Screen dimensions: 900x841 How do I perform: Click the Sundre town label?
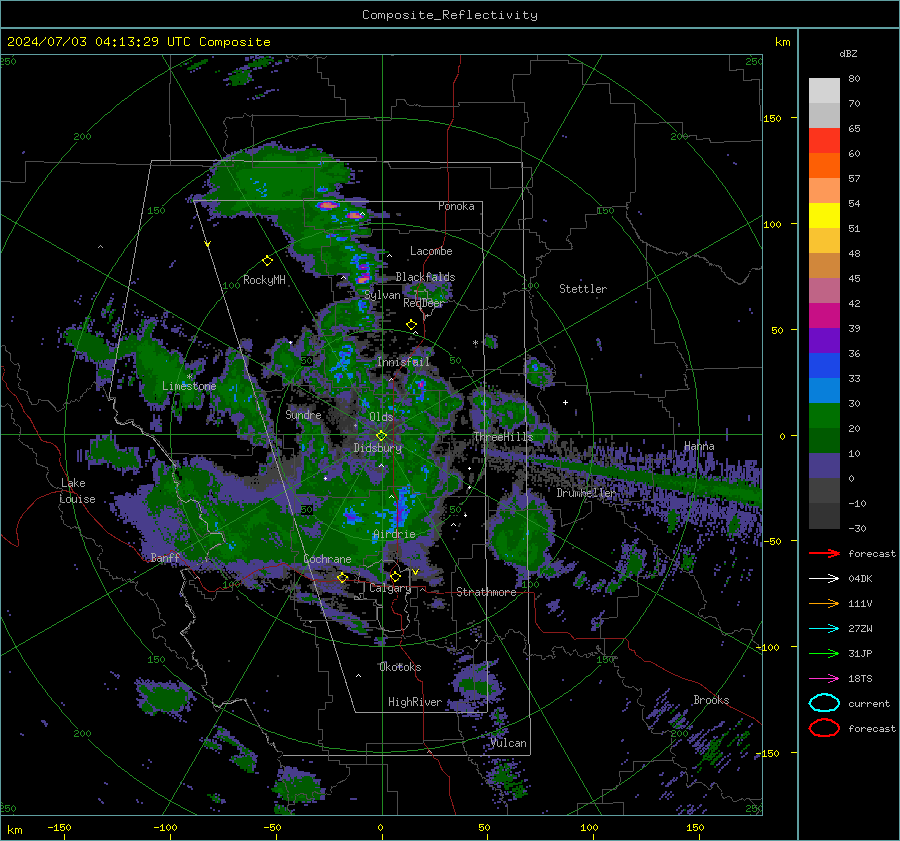pyautogui.click(x=303, y=414)
